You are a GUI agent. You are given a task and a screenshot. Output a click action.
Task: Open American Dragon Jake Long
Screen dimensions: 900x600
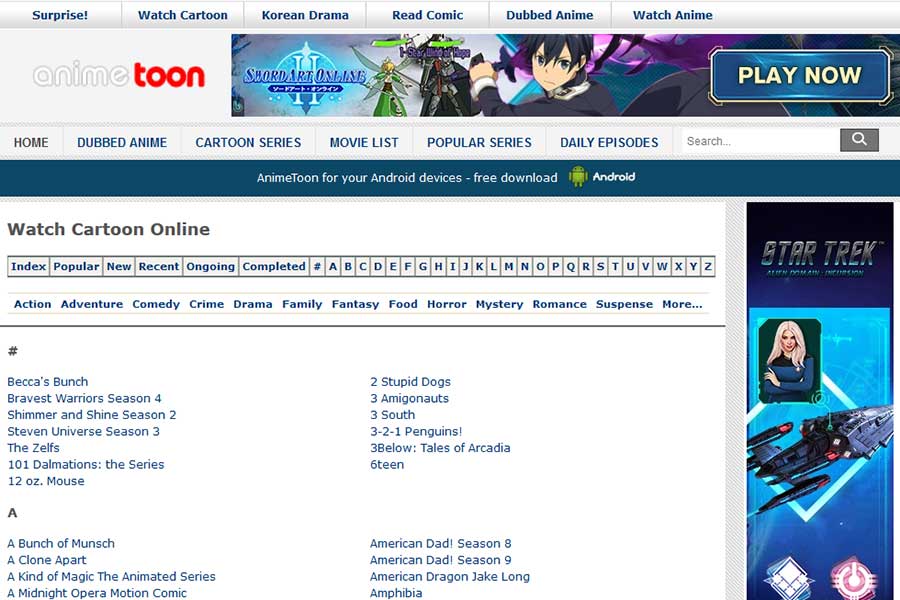(450, 576)
